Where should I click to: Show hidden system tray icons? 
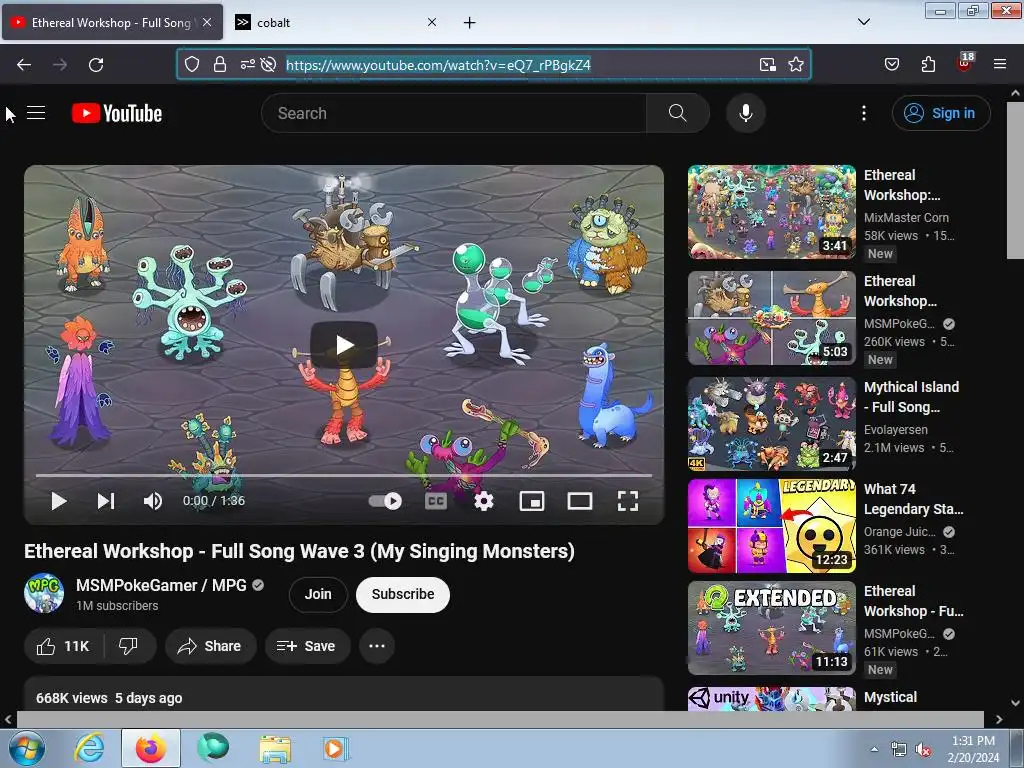click(x=874, y=749)
